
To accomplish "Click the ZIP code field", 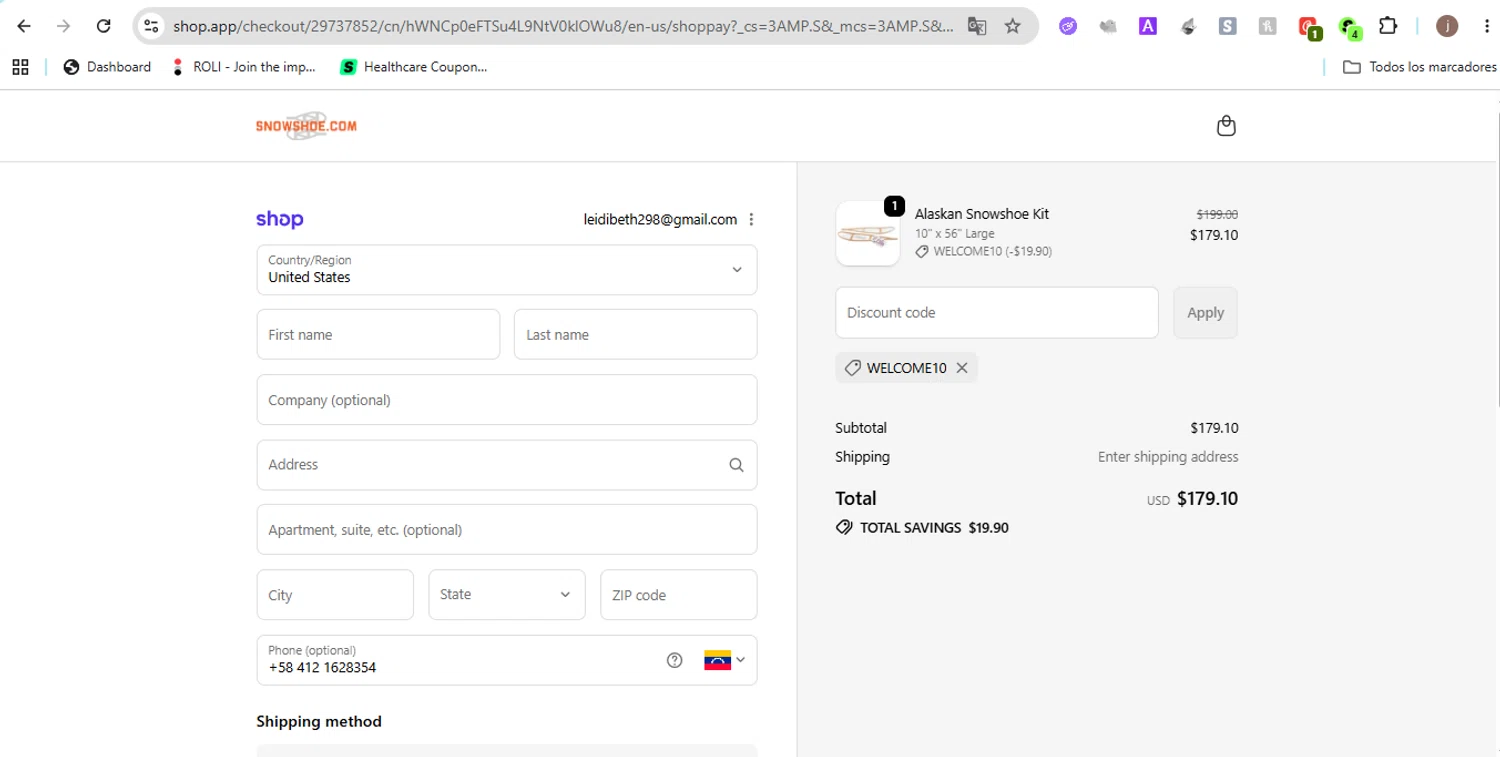I will click(678, 595).
